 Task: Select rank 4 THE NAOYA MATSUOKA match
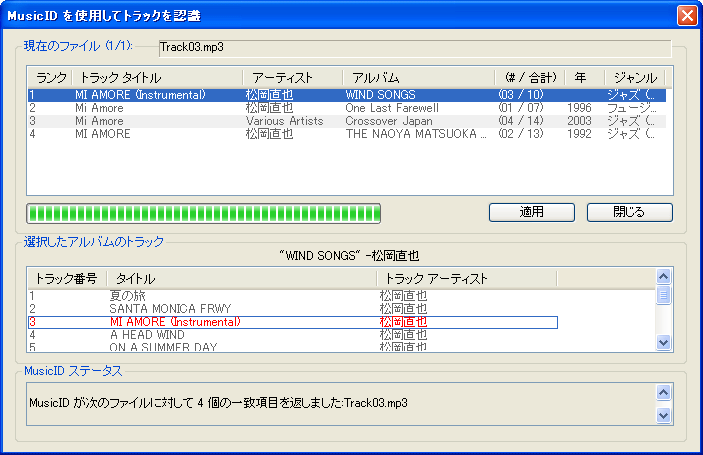click(x=347, y=134)
